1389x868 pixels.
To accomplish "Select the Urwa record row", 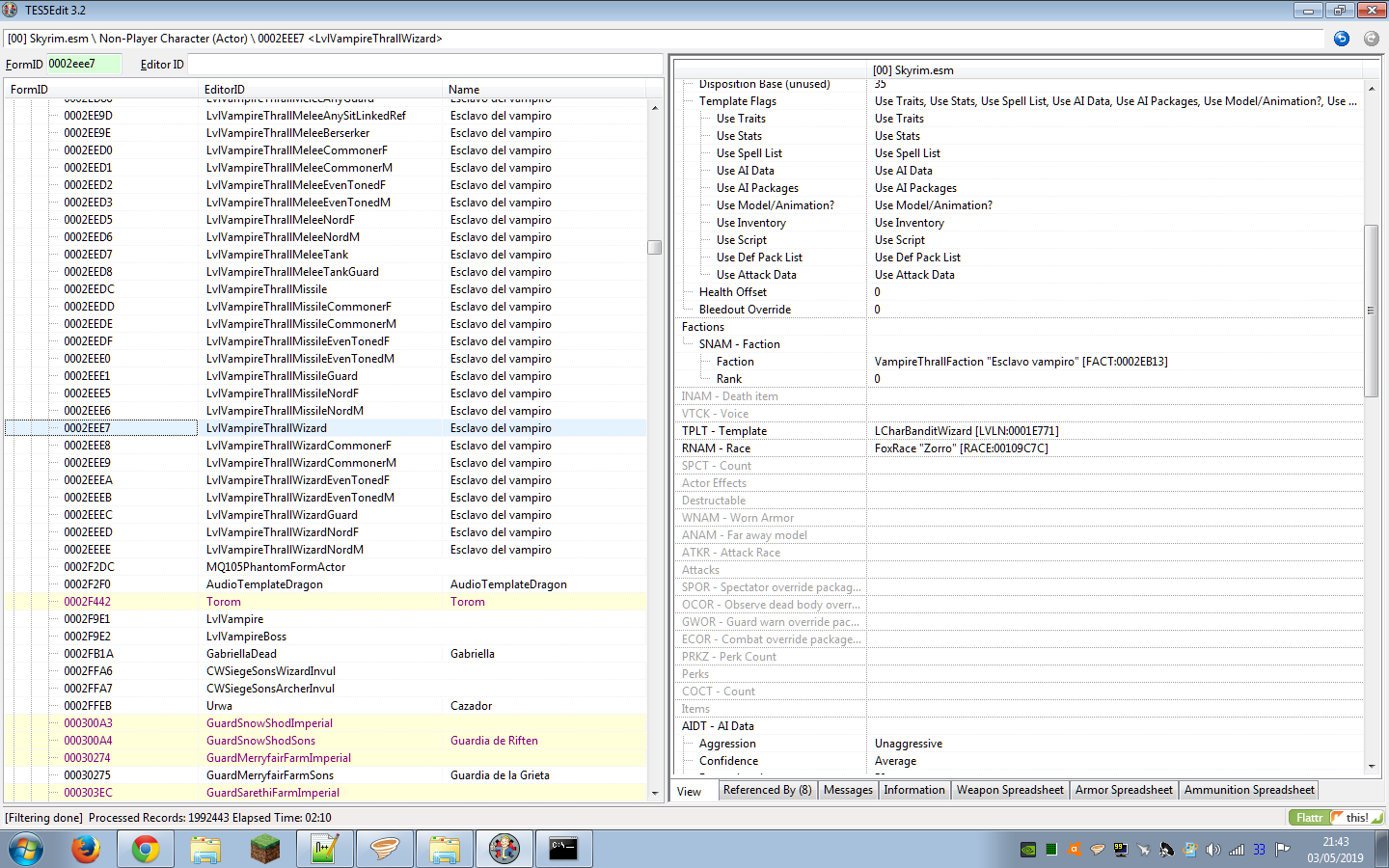I will pyautogui.click(x=326, y=706).
